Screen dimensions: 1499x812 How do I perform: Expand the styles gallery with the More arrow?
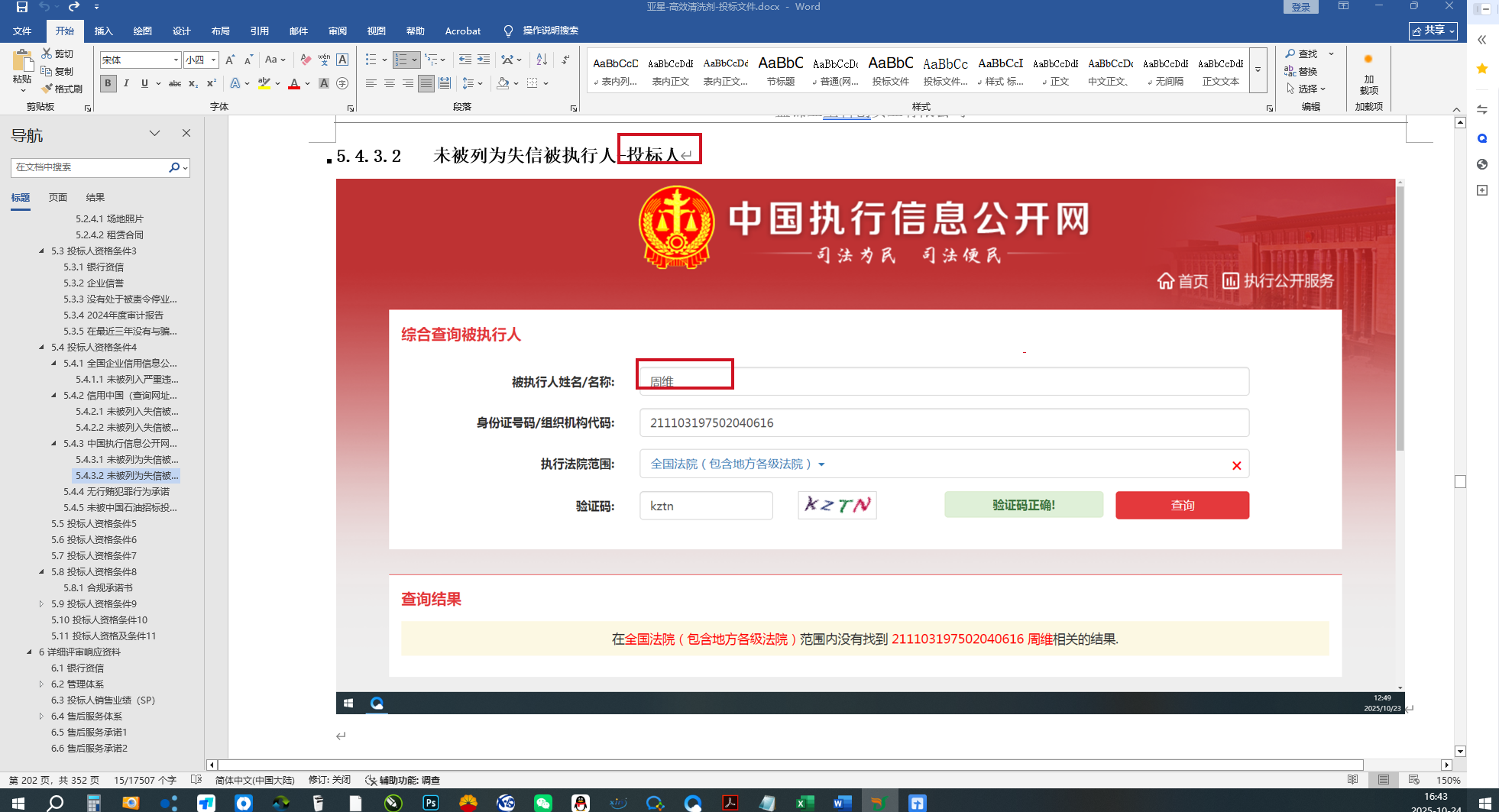[1258, 70]
